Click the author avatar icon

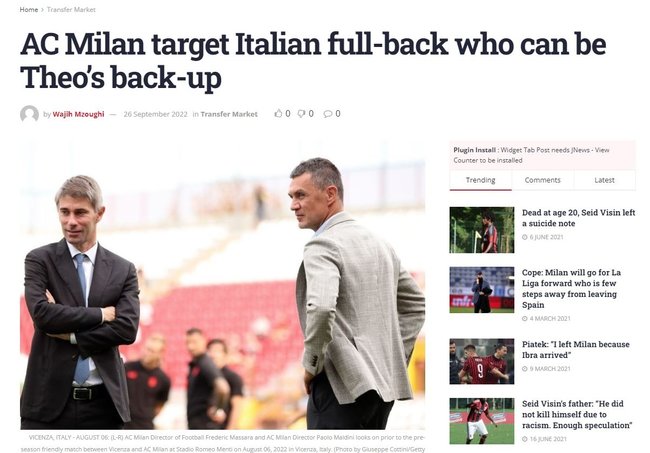point(29,114)
